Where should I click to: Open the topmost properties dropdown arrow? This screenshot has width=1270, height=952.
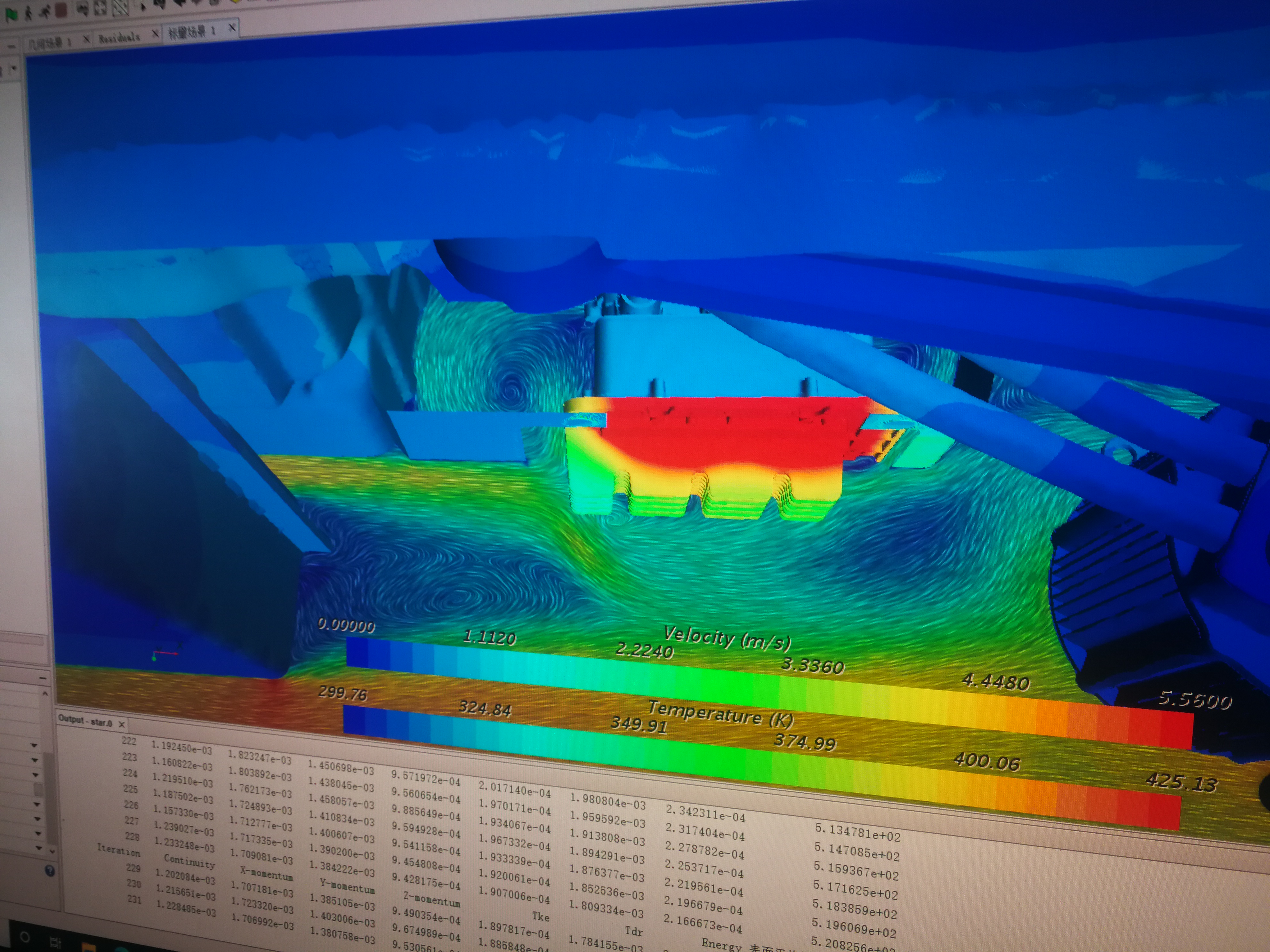[x=34, y=746]
